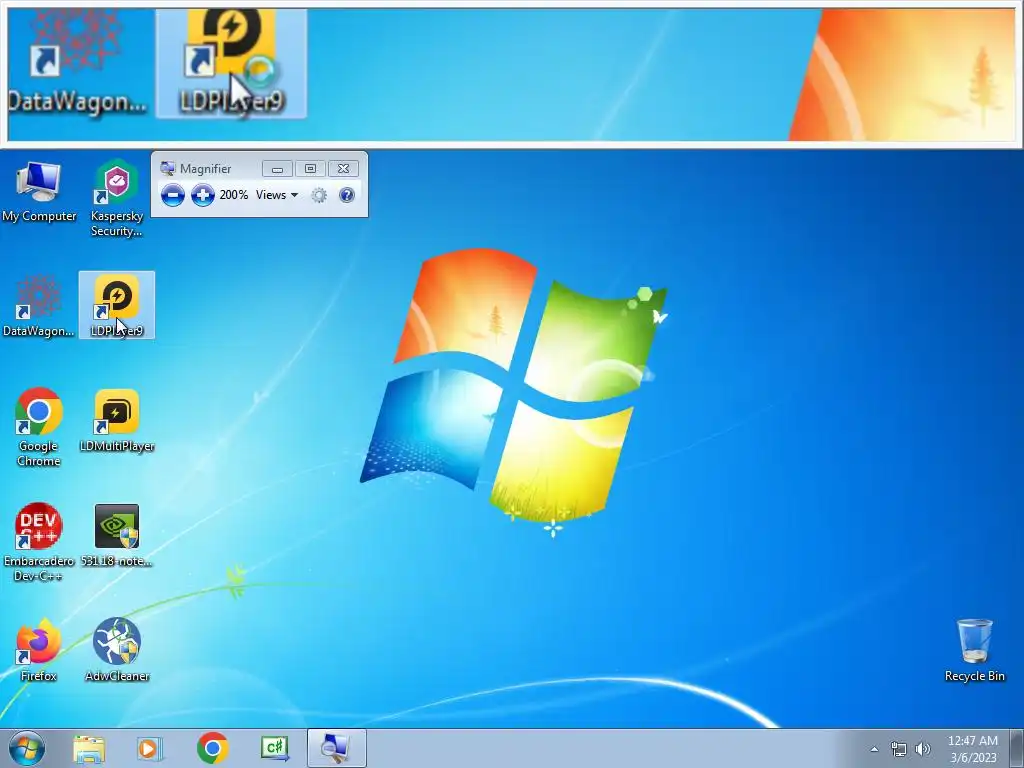Click the Show Desktop strip in taskbar
Viewport: 1024px width, 768px height.
coord(1017,748)
